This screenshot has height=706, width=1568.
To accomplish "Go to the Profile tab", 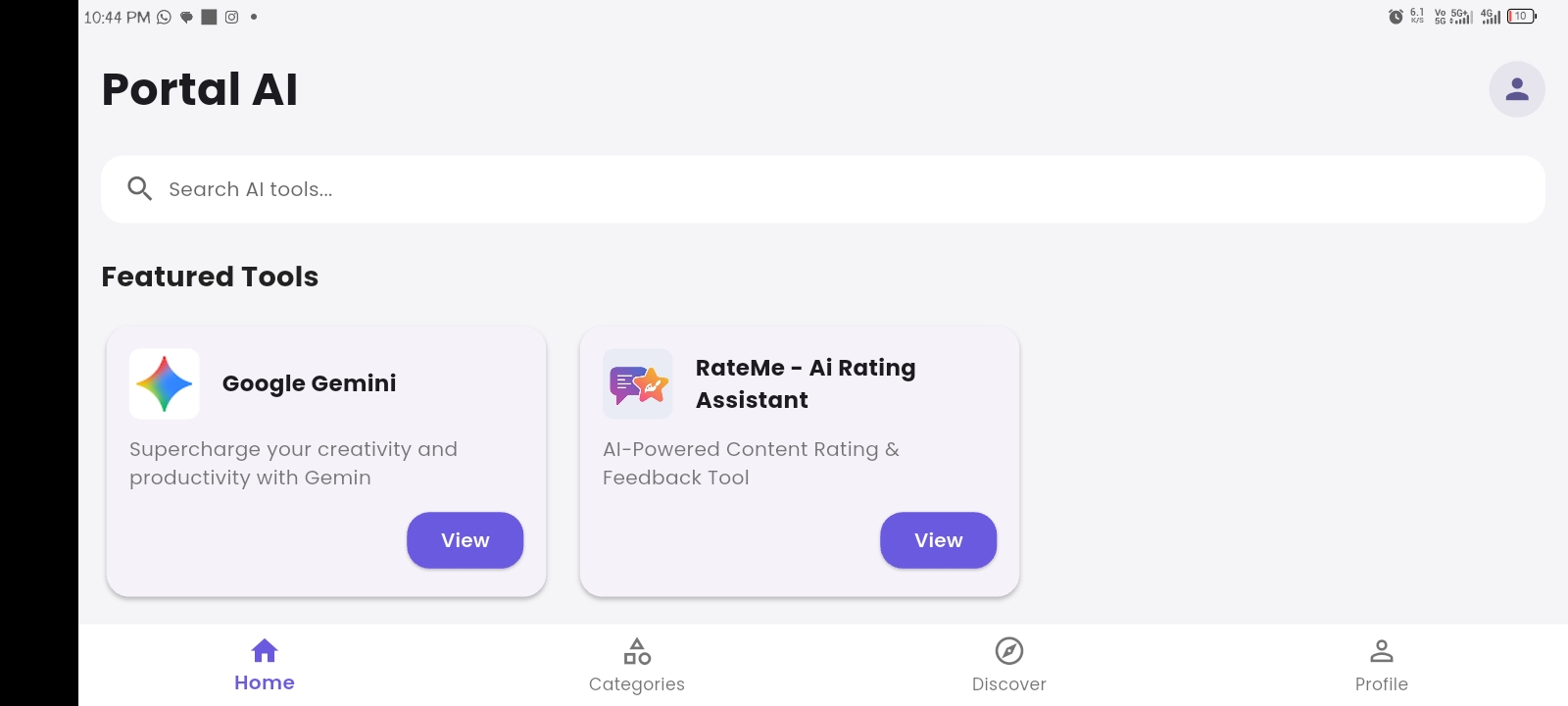I will pyautogui.click(x=1381, y=665).
